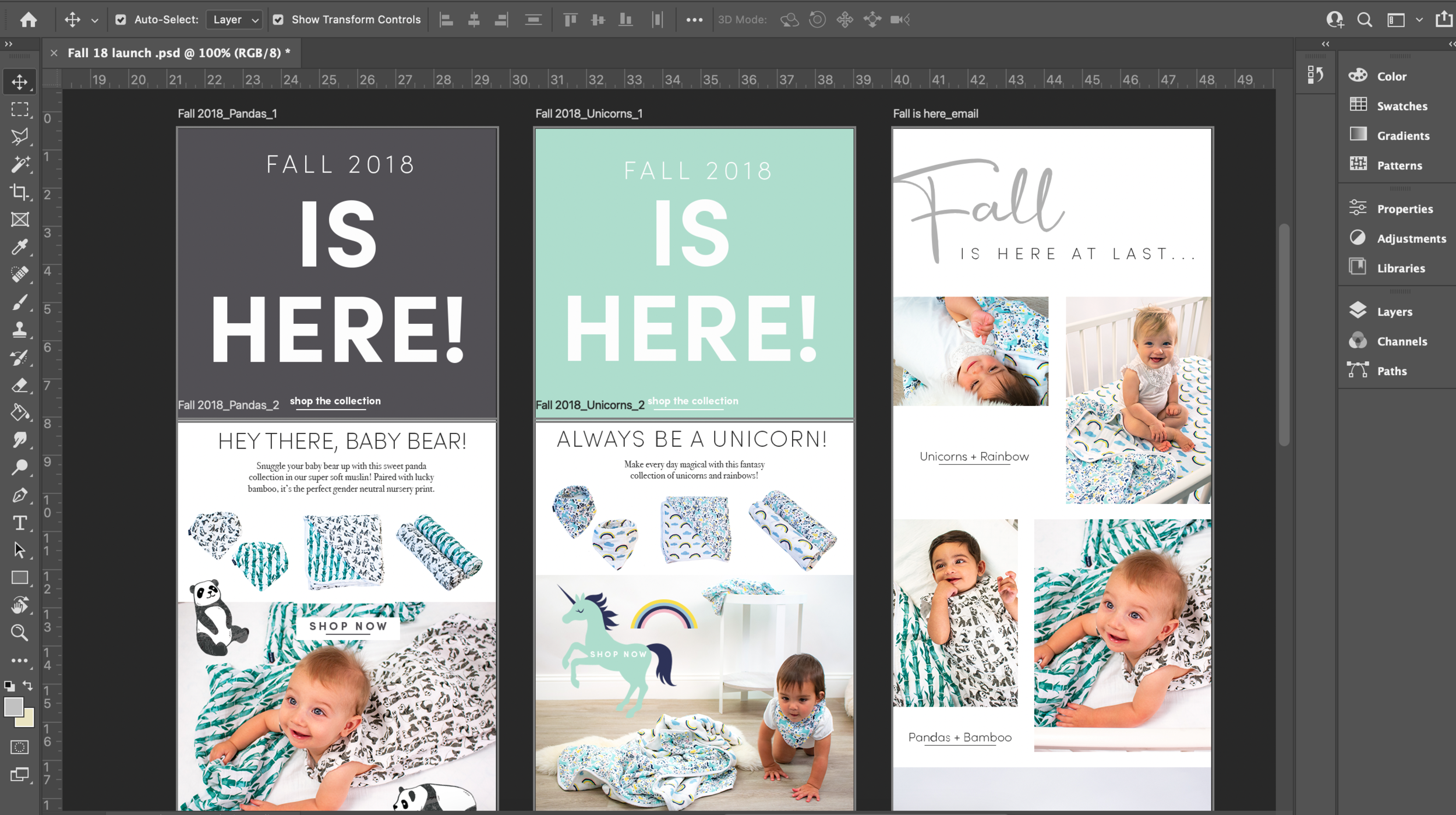Select the Magic Wand tool

point(19,165)
